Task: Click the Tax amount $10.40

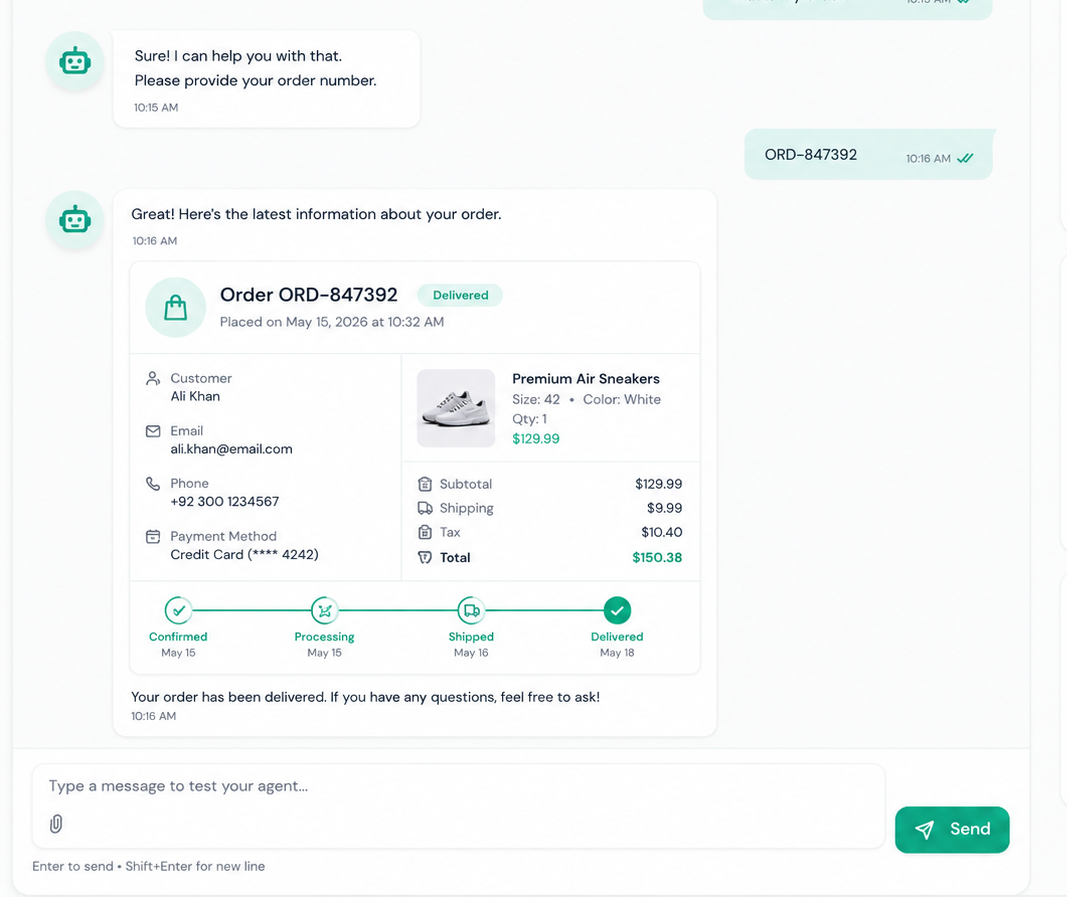Action: click(x=661, y=532)
